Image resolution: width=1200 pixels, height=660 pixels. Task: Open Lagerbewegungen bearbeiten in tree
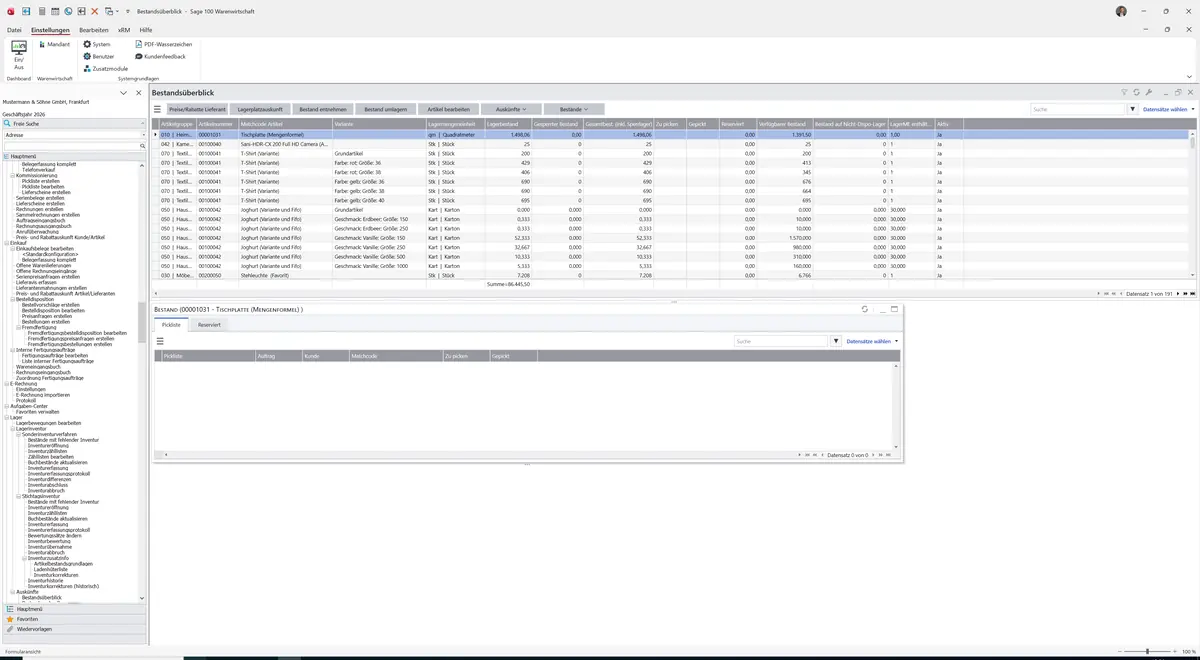tap(48, 423)
